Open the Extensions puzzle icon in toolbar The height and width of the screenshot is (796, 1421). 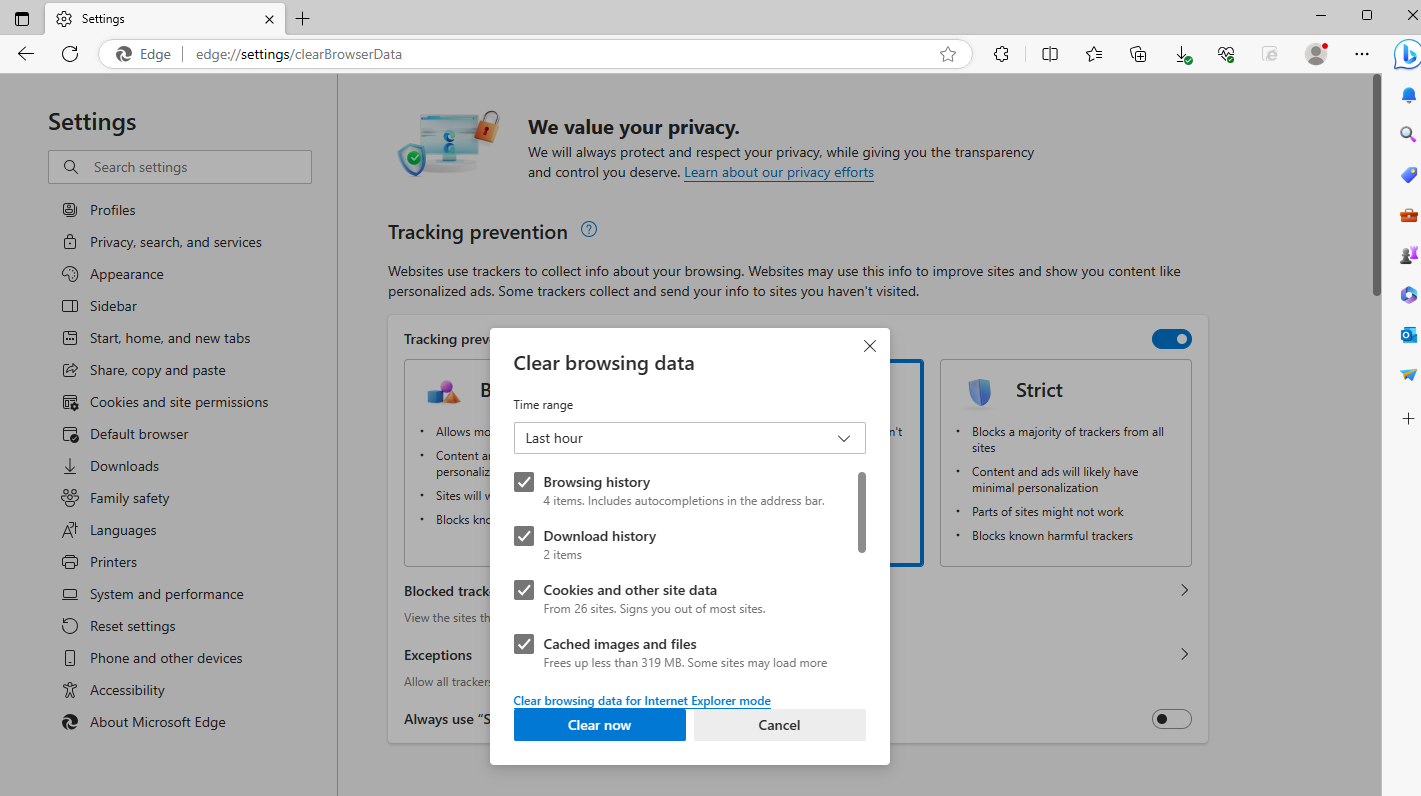(x=1001, y=54)
